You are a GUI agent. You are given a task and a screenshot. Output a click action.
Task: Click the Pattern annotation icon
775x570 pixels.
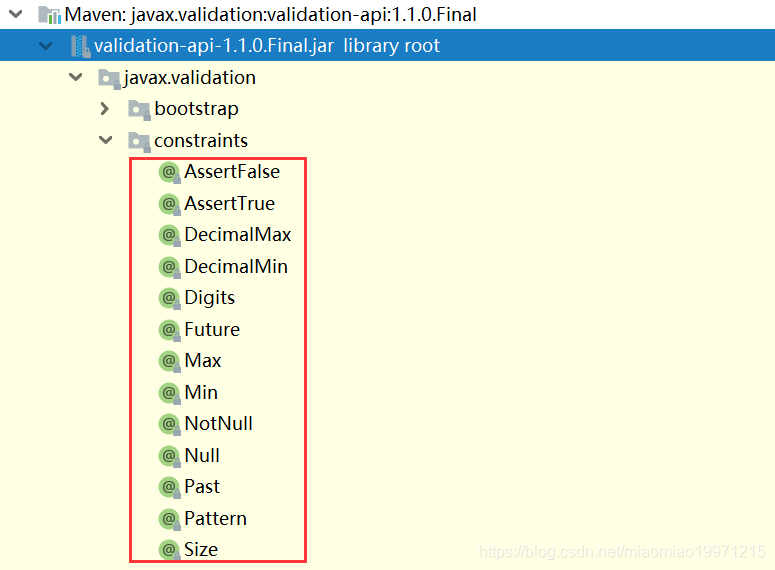tap(170, 519)
